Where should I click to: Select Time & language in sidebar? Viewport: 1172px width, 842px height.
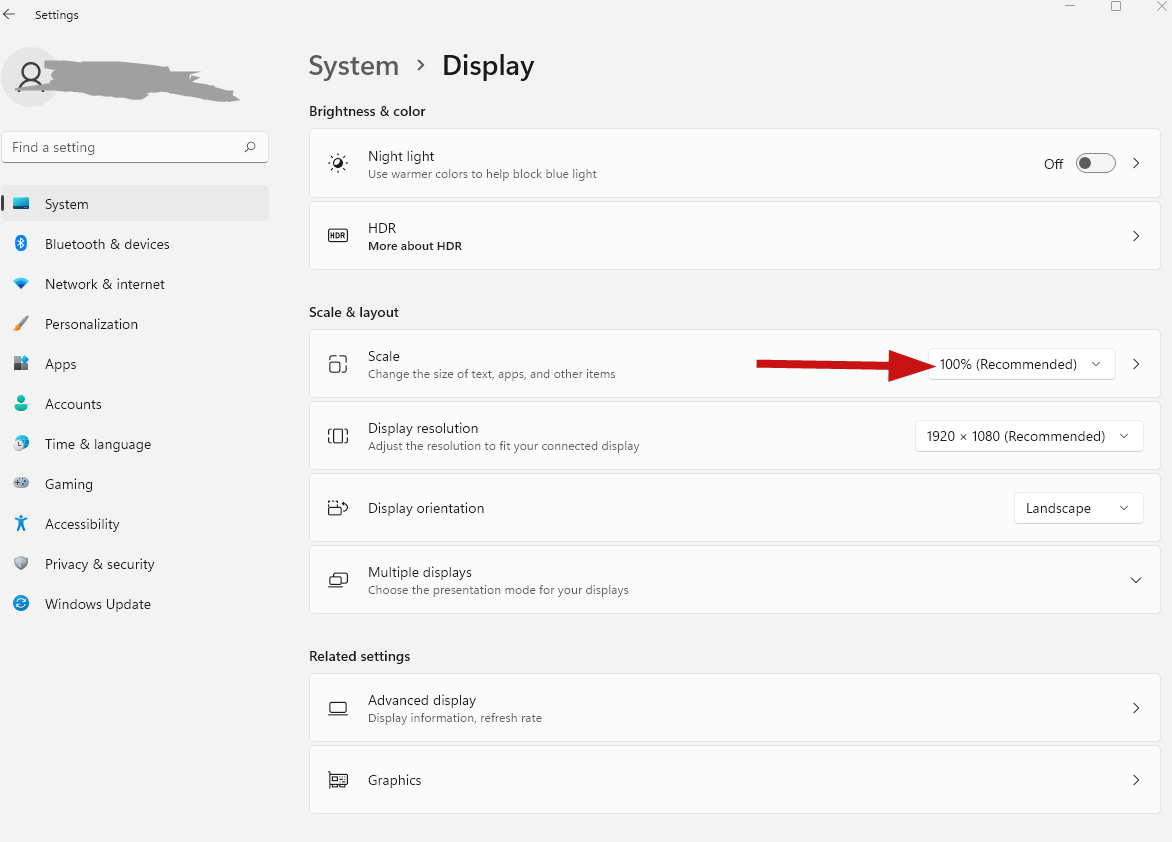coord(98,444)
